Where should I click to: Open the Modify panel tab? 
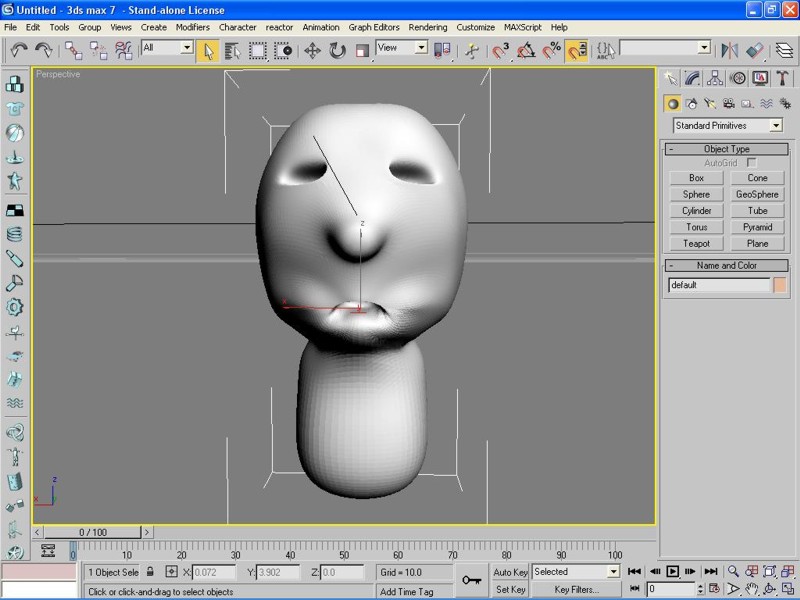pos(692,78)
